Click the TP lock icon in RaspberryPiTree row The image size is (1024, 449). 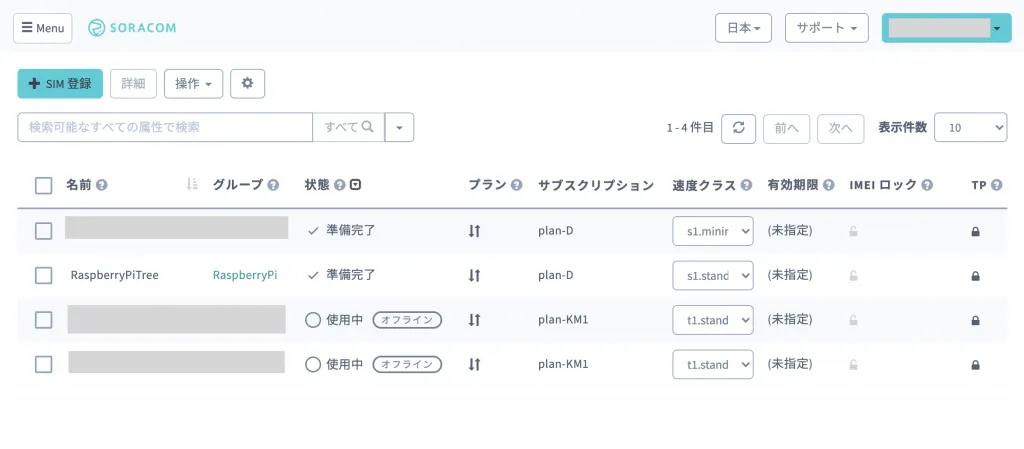975,276
